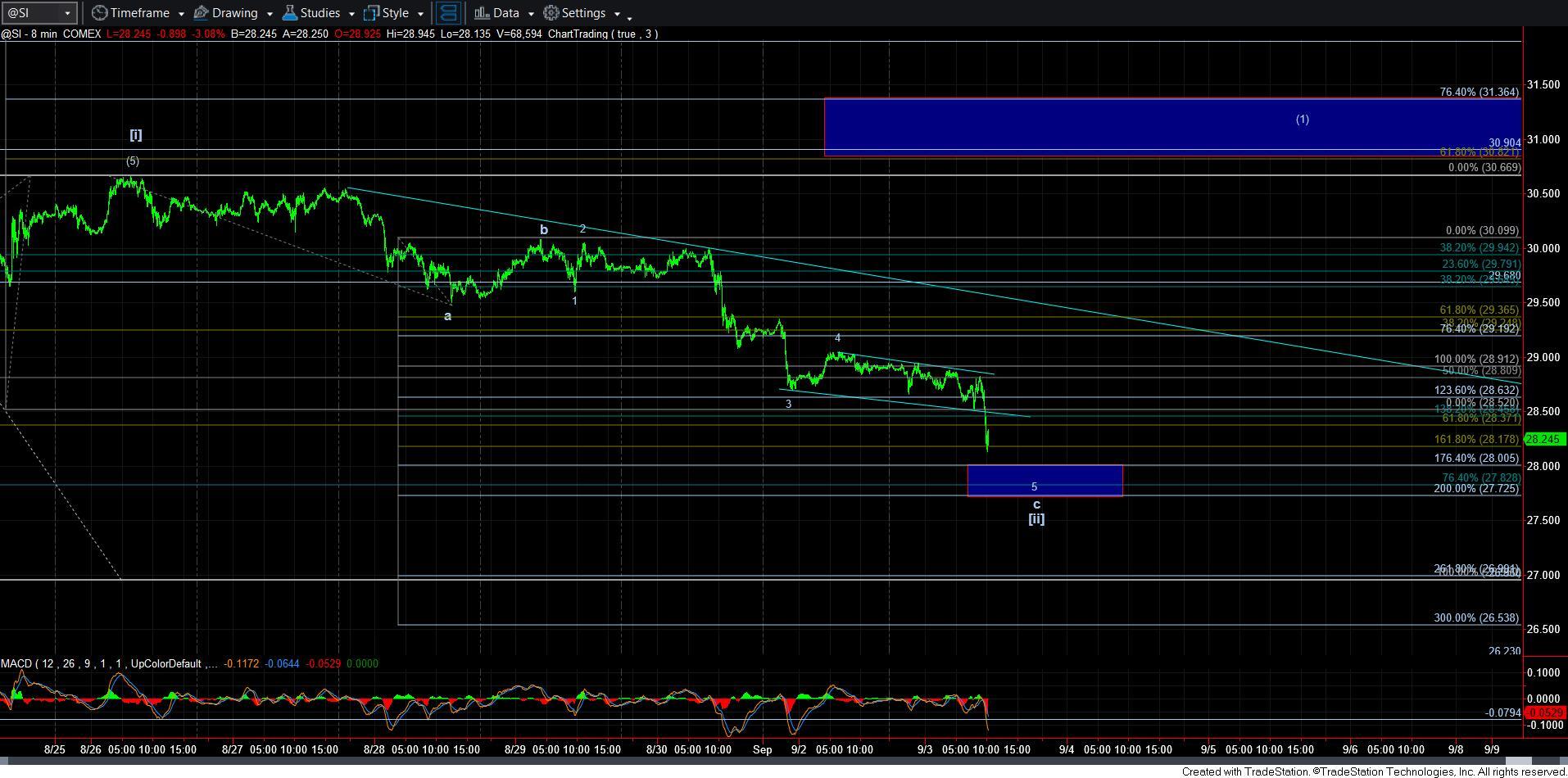Click the 176.40% (28.005) Fibonacci label

(1476, 458)
